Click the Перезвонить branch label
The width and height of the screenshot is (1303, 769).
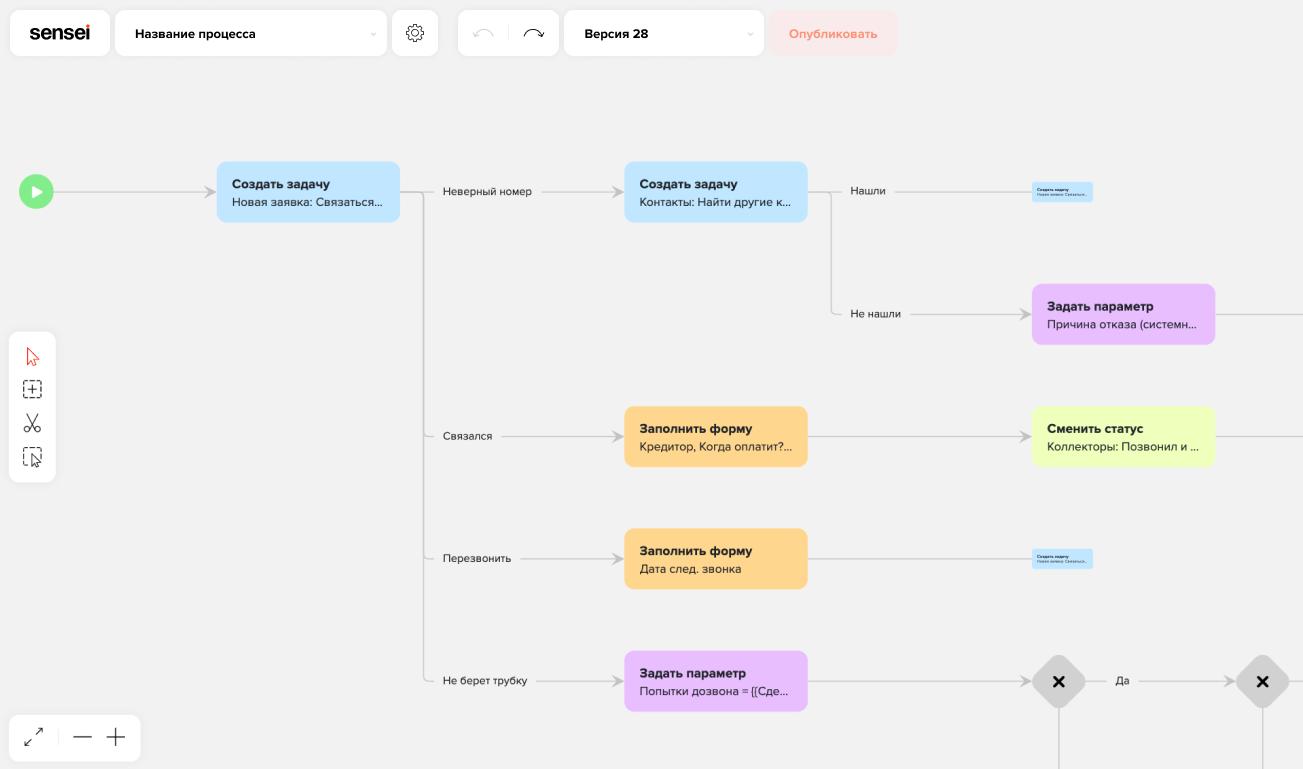tap(476, 558)
